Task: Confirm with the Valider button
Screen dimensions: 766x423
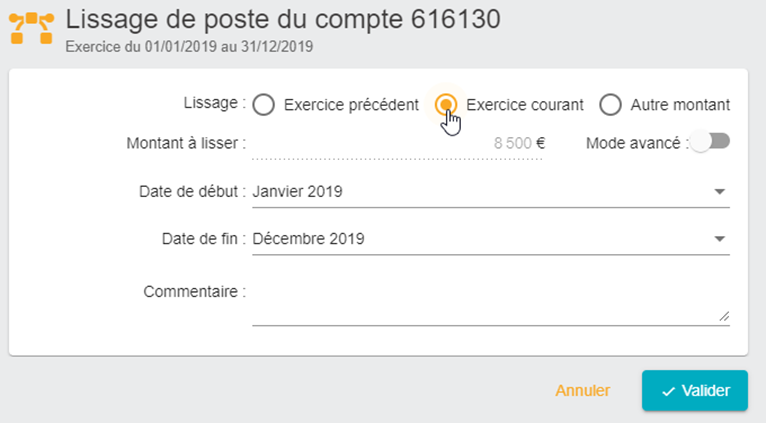Action: pyautogui.click(x=695, y=390)
